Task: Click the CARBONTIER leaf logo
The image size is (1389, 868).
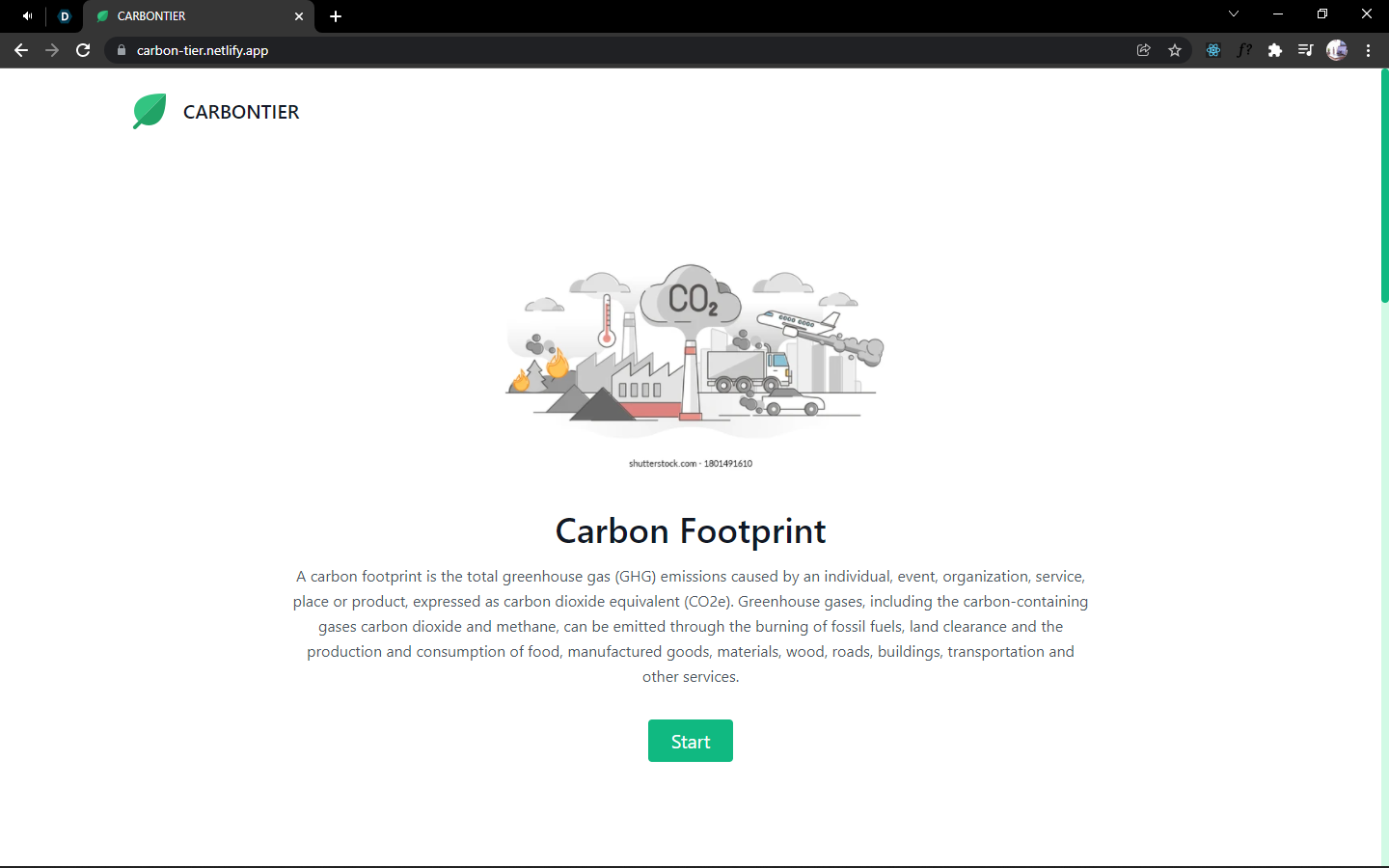Action: 149,111
